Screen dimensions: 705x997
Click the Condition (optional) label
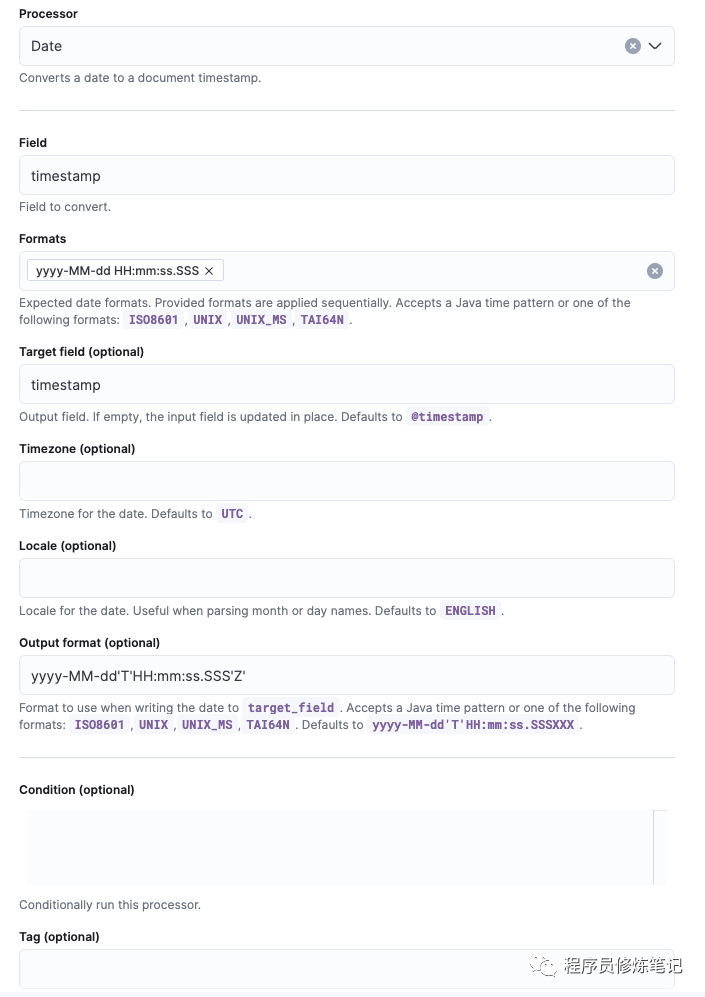[76, 790]
